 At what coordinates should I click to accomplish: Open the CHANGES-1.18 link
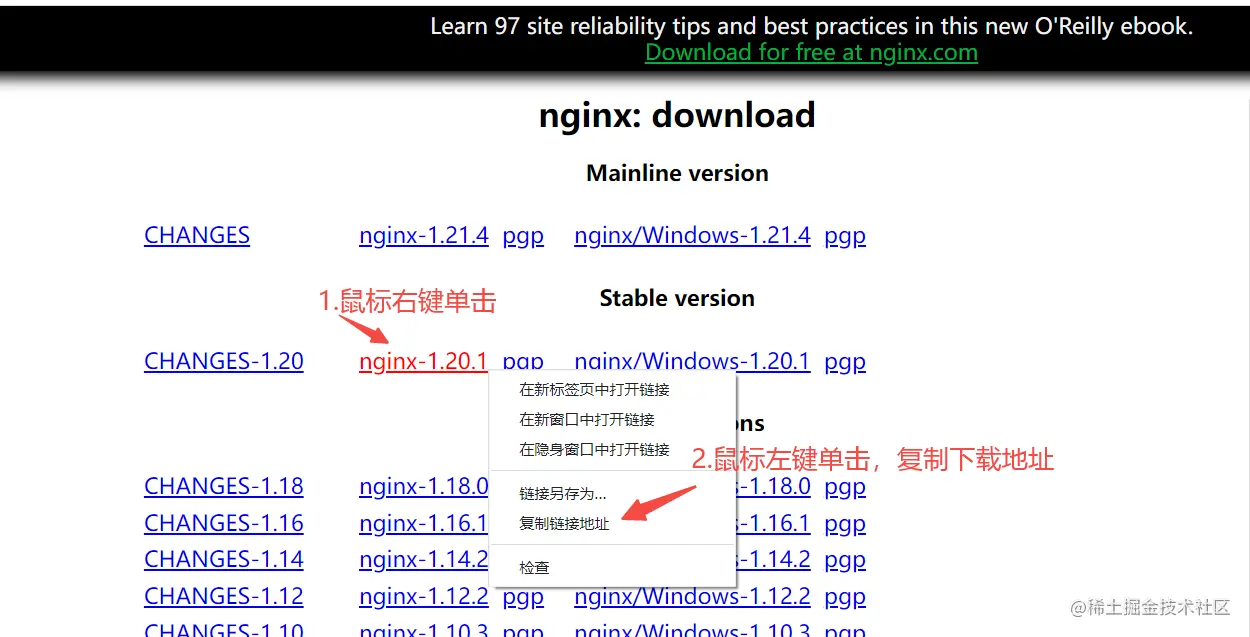click(x=224, y=487)
